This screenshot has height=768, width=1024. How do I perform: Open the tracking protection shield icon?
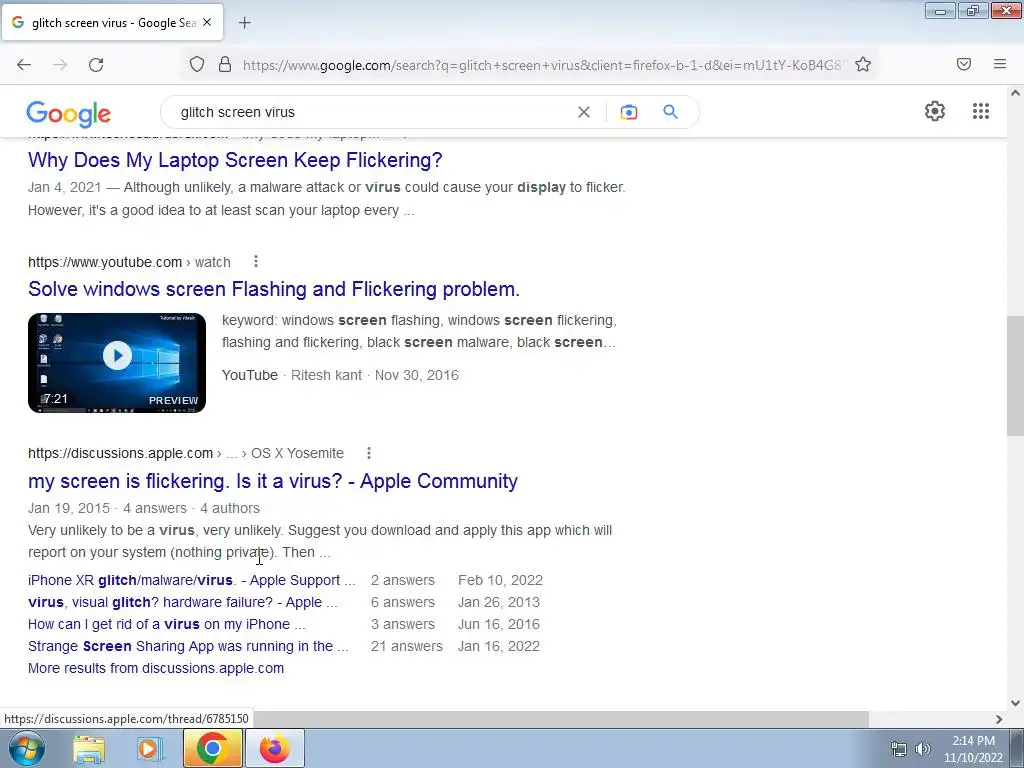[197, 64]
